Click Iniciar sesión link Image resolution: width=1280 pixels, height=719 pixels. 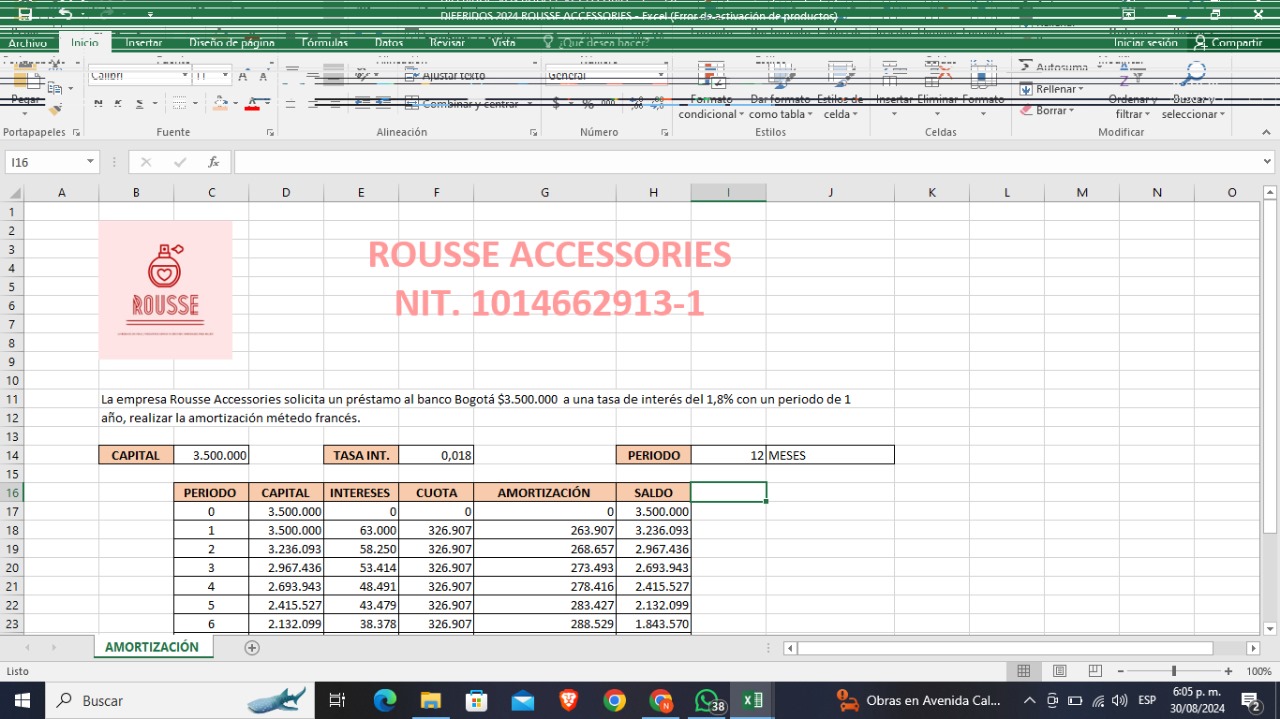1145,43
